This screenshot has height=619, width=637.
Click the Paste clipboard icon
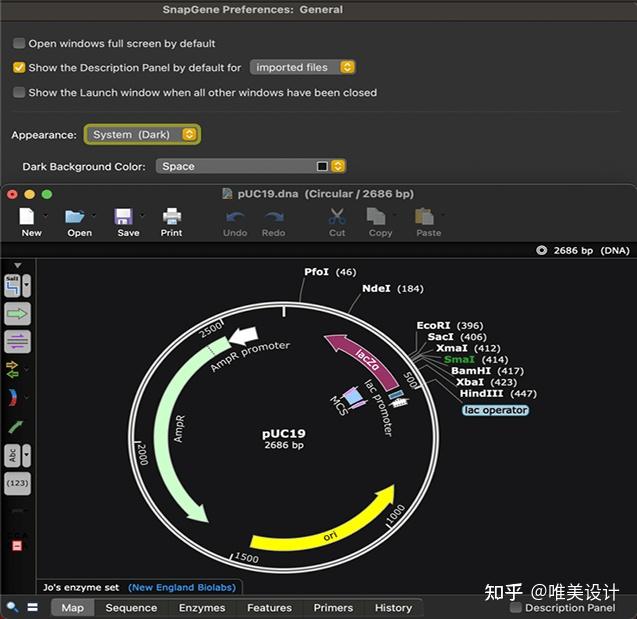tap(424, 216)
